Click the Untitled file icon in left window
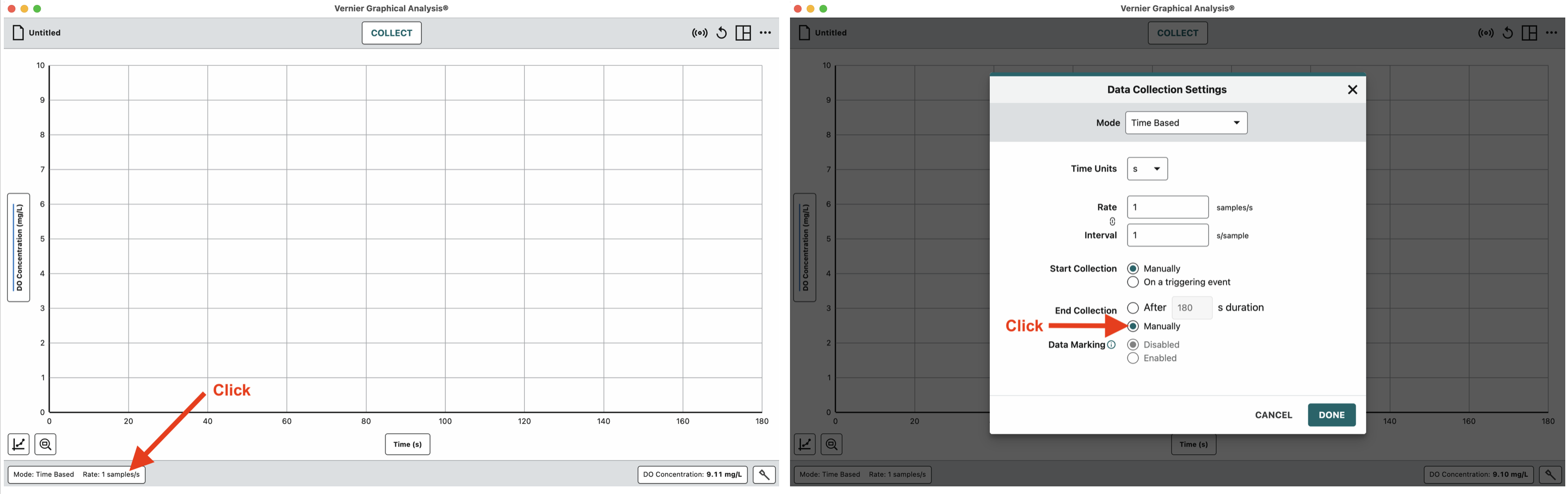 pyautogui.click(x=19, y=33)
